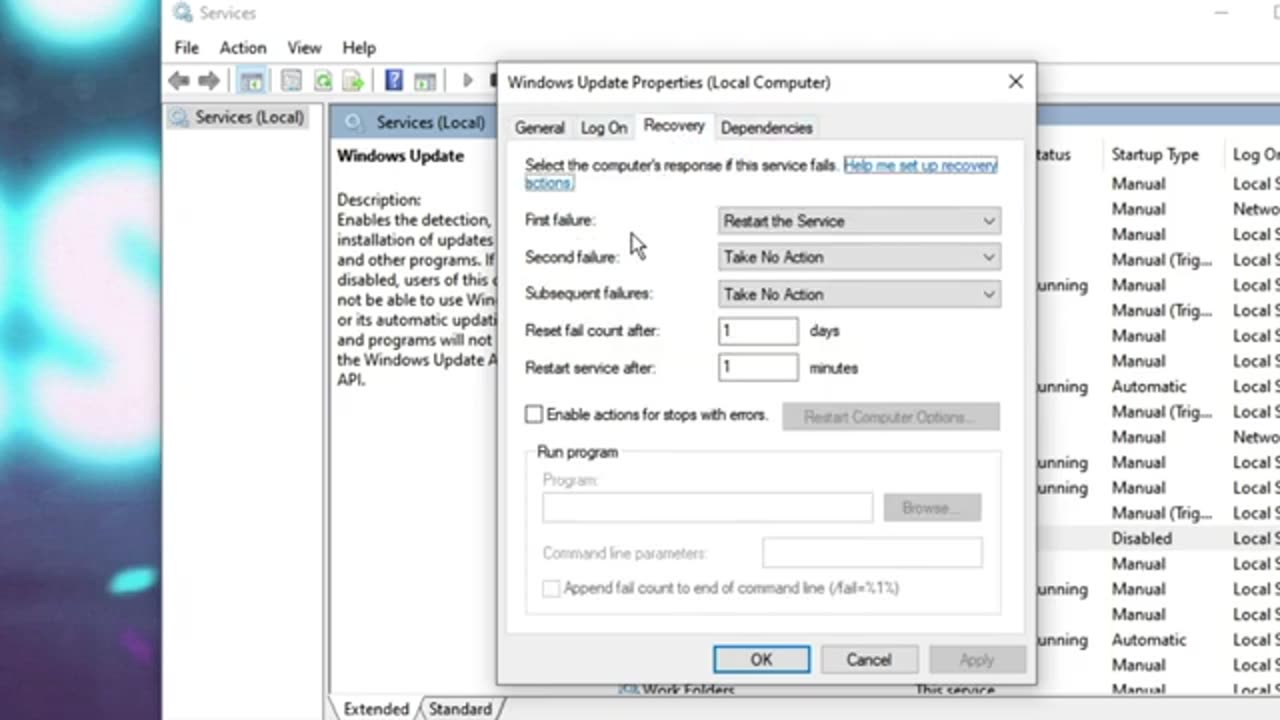The image size is (1280, 720).
Task: Open the File menu
Action: pos(186,47)
